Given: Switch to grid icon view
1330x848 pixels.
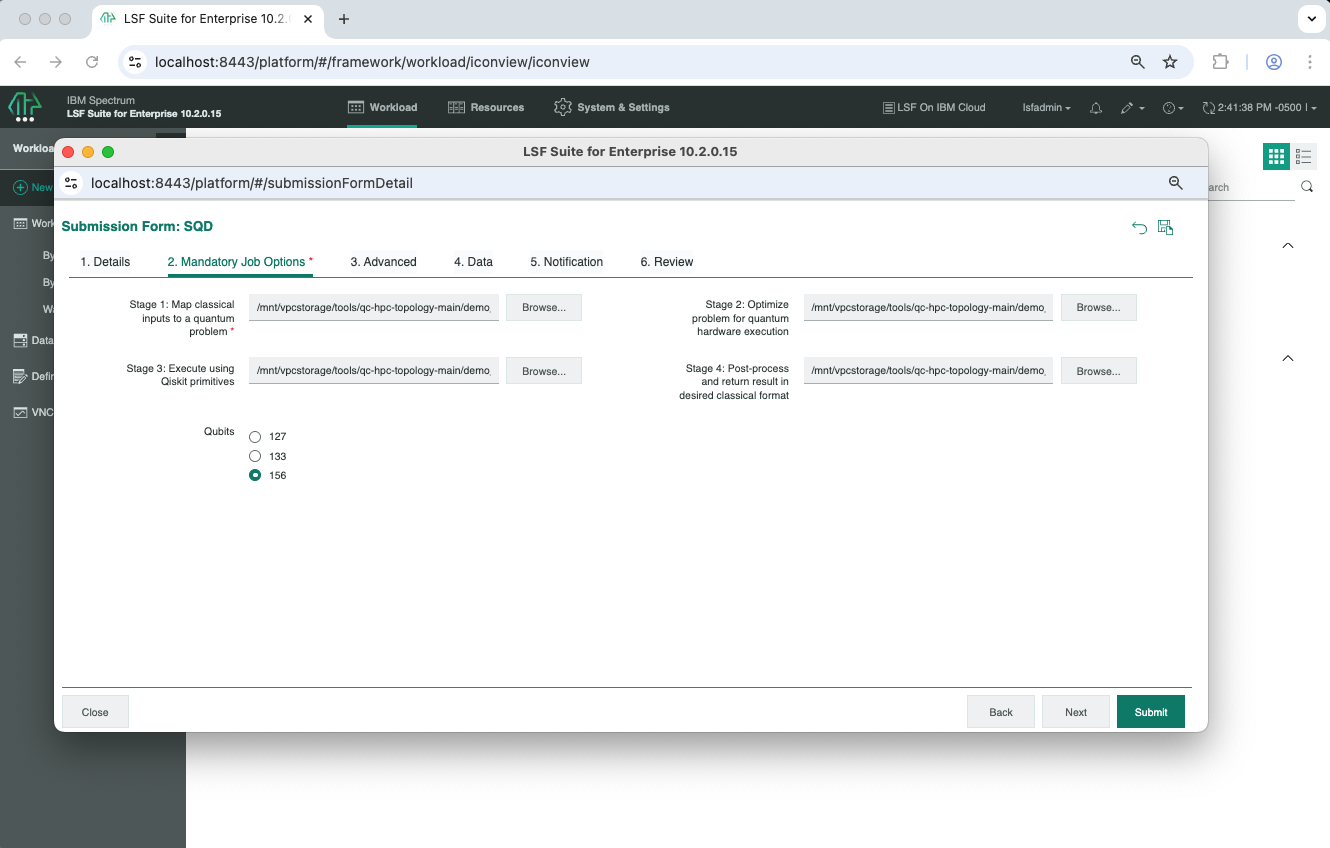Looking at the screenshot, I should pos(1275,156).
